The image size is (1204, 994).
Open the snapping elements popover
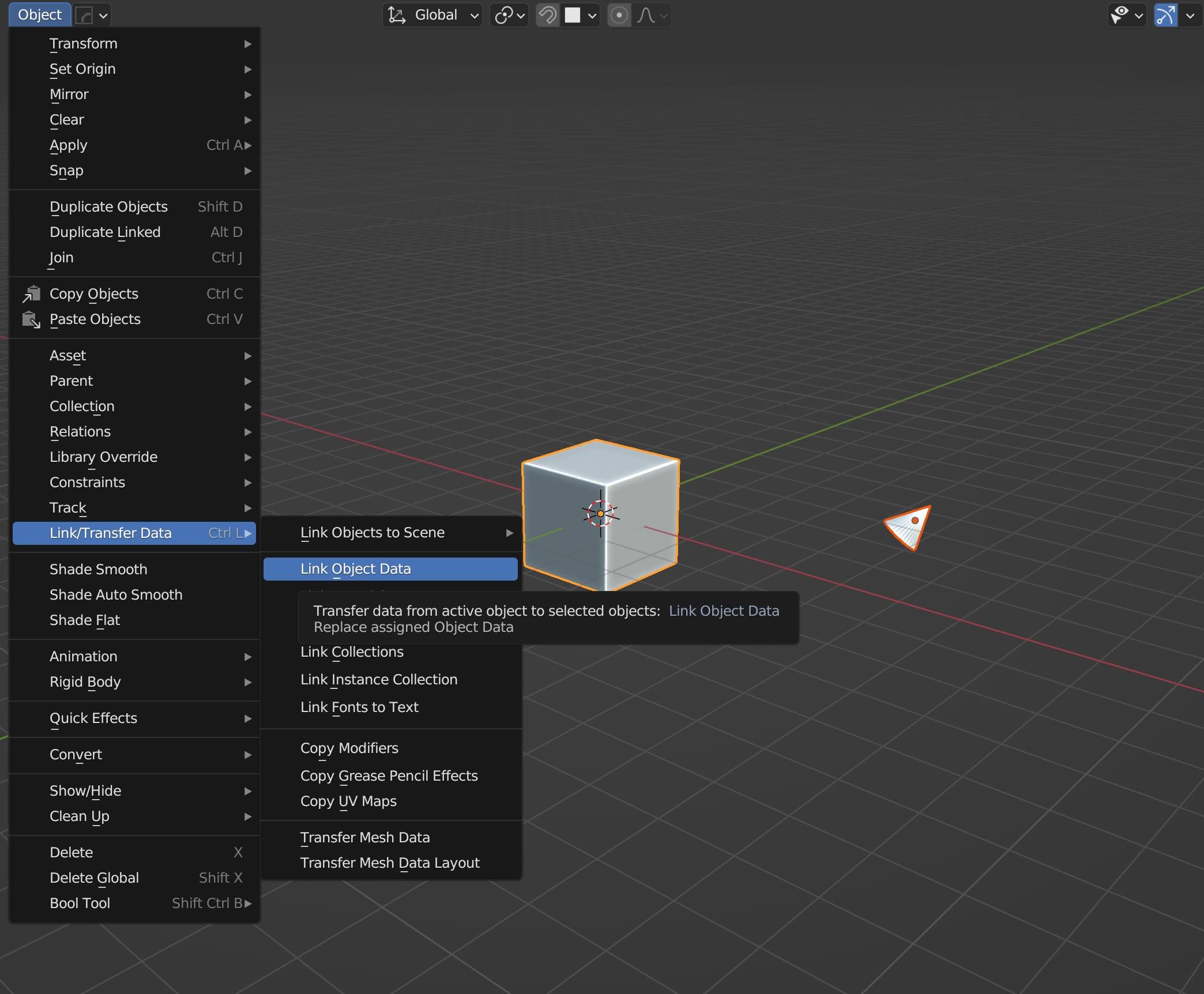pos(581,15)
